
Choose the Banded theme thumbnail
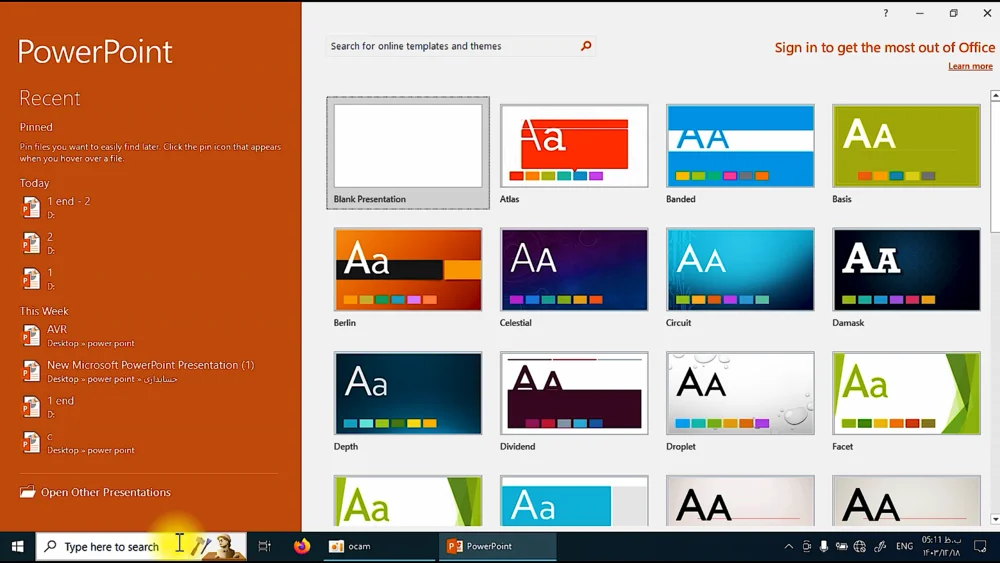coord(740,146)
